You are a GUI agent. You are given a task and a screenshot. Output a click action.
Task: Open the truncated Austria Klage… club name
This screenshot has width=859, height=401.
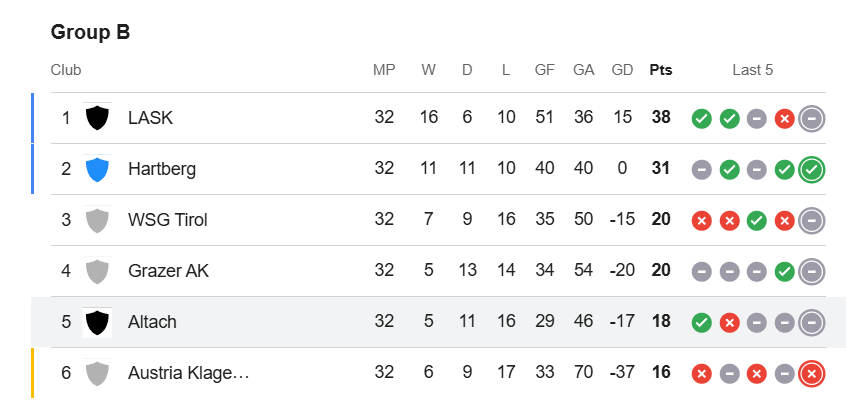click(x=189, y=373)
